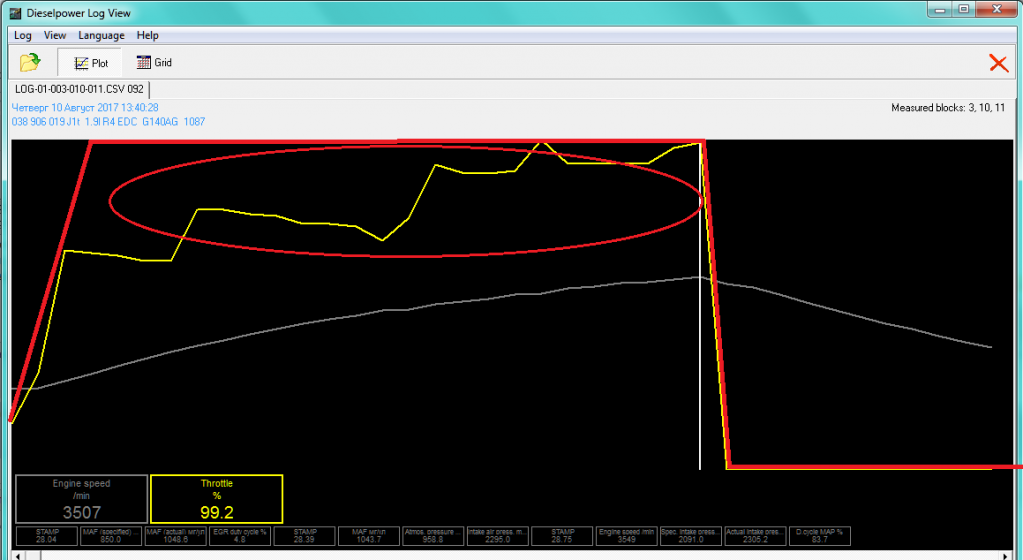Click the Dieselpower app icon in title bar
The height and width of the screenshot is (560, 1023).
[x=17, y=11]
